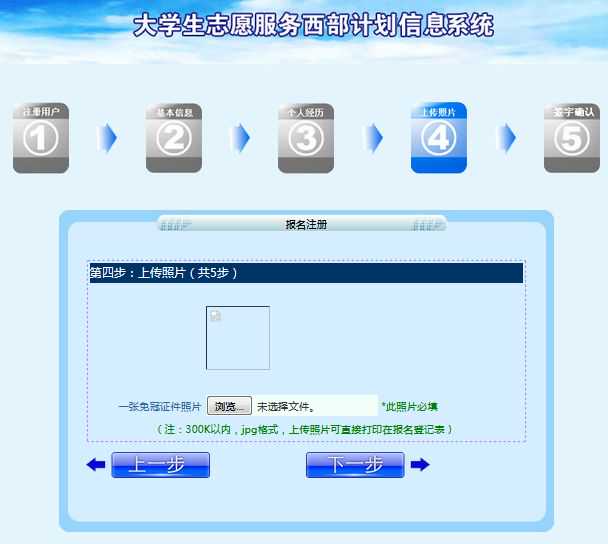Screen dimensions: 608x544
Task: Click the arrow between steps 3 and 4
Action: 373,138
